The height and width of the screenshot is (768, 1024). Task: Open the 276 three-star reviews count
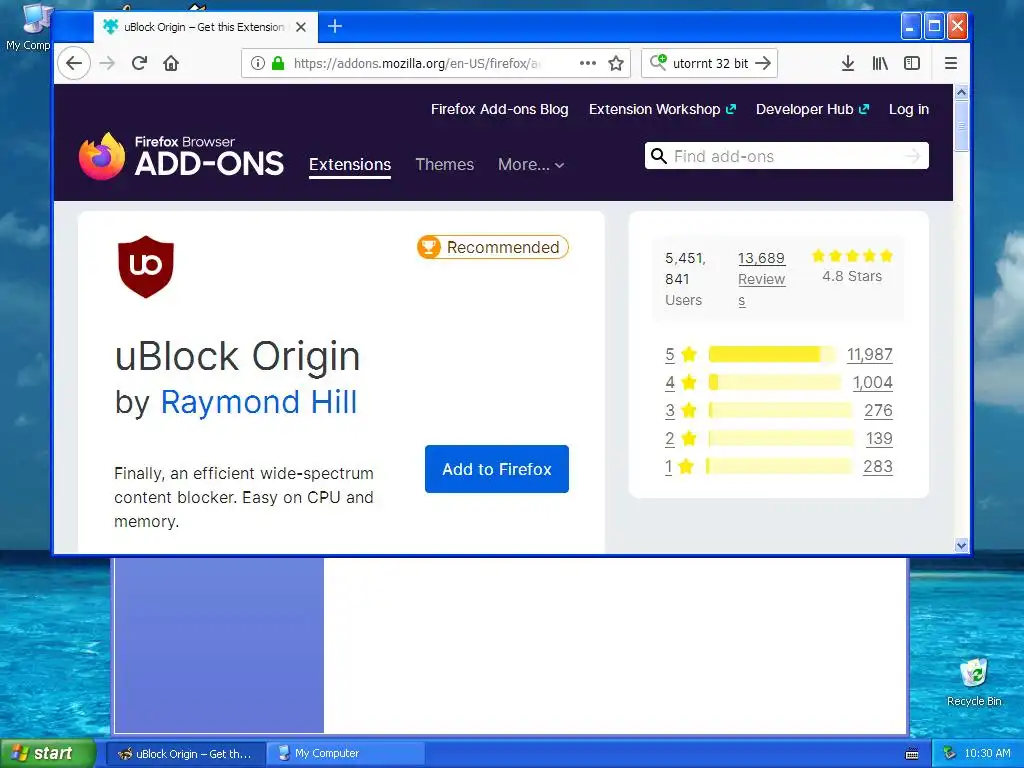tap(878, 411)
